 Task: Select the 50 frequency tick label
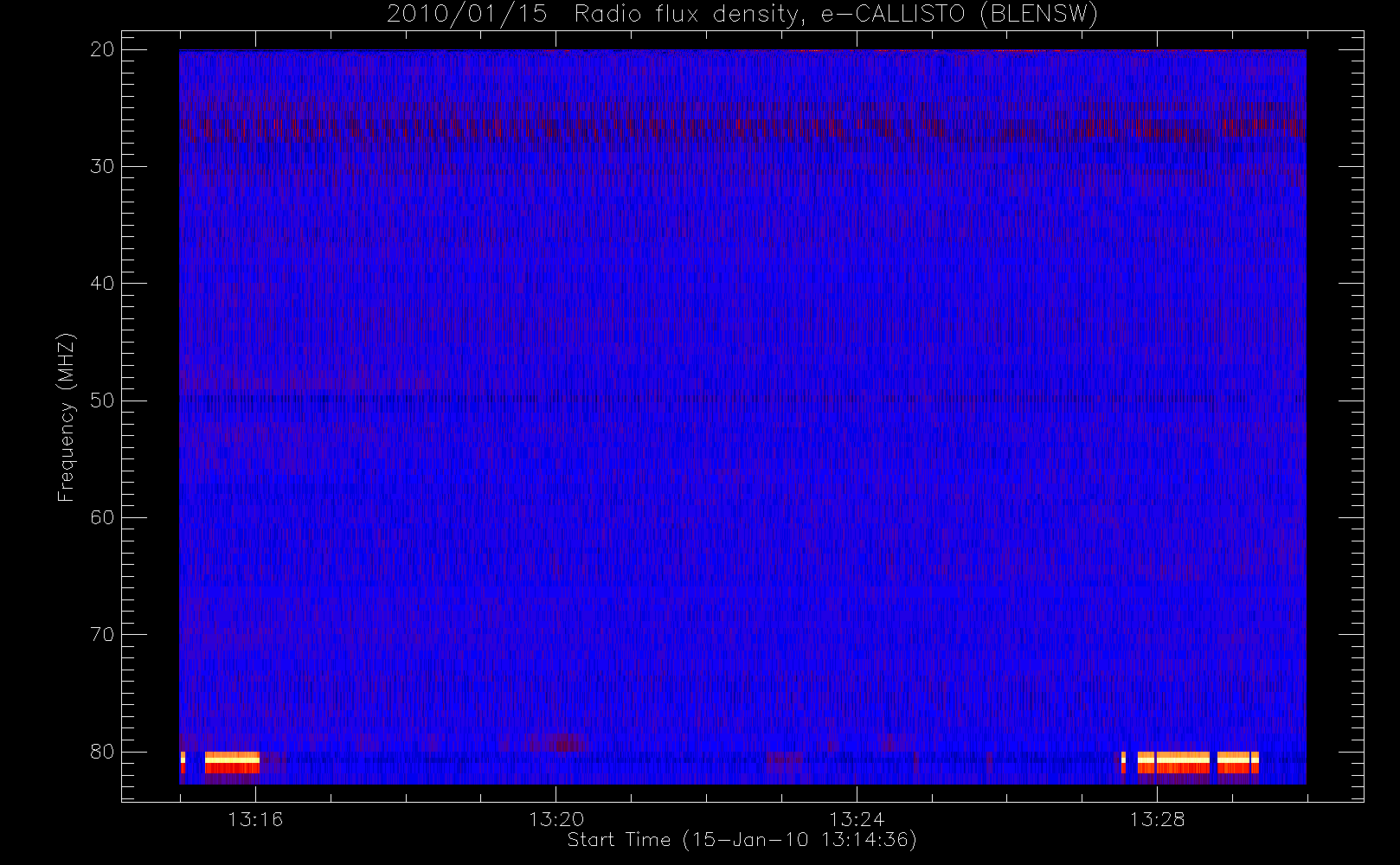[x=102, y=400]
